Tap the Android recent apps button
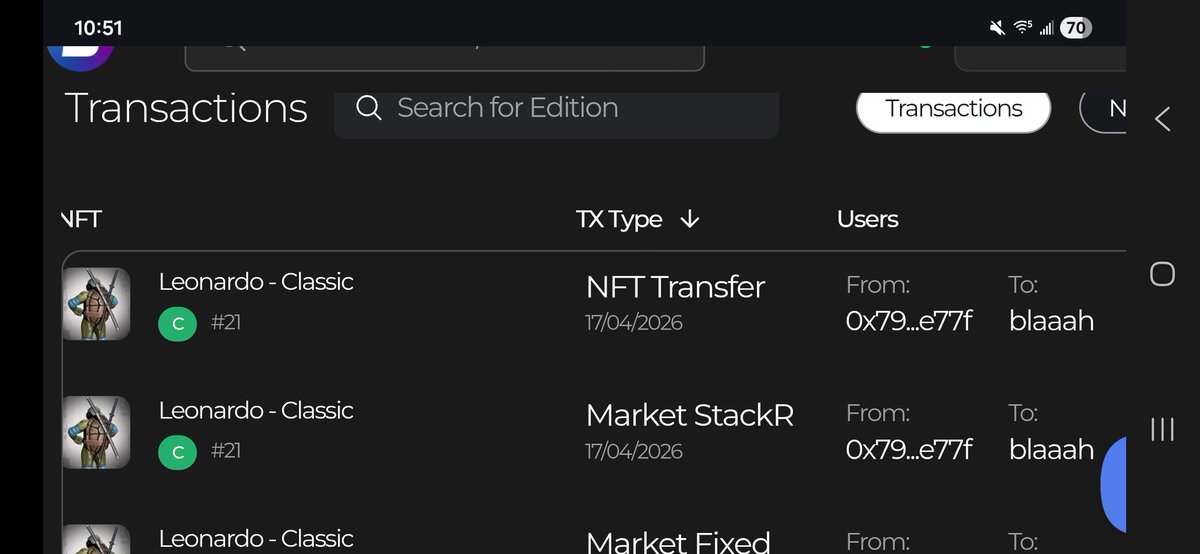 click(x=1162, y=429)
